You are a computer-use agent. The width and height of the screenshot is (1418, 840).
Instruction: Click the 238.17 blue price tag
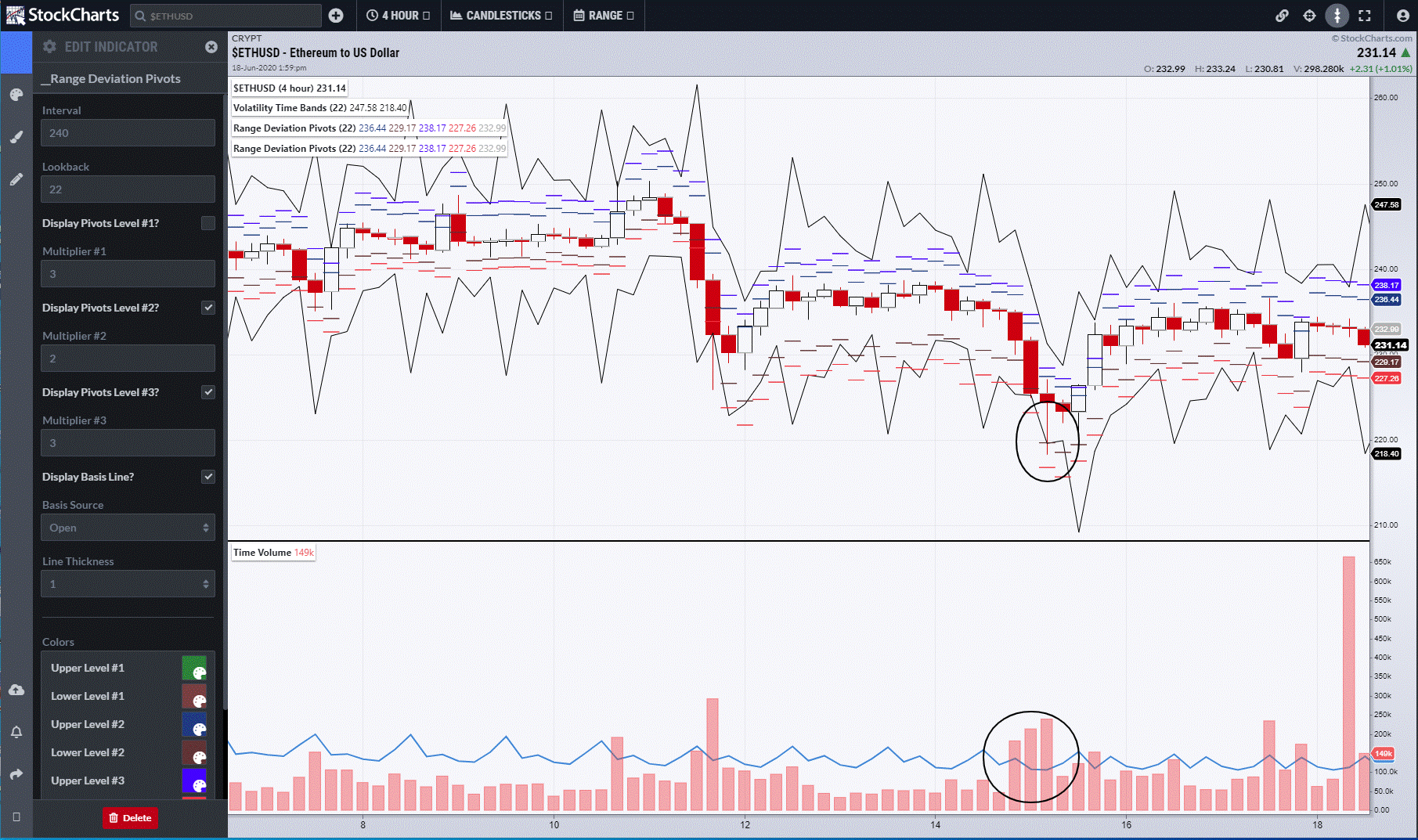pyautogui.click(x=1387, y=286)
